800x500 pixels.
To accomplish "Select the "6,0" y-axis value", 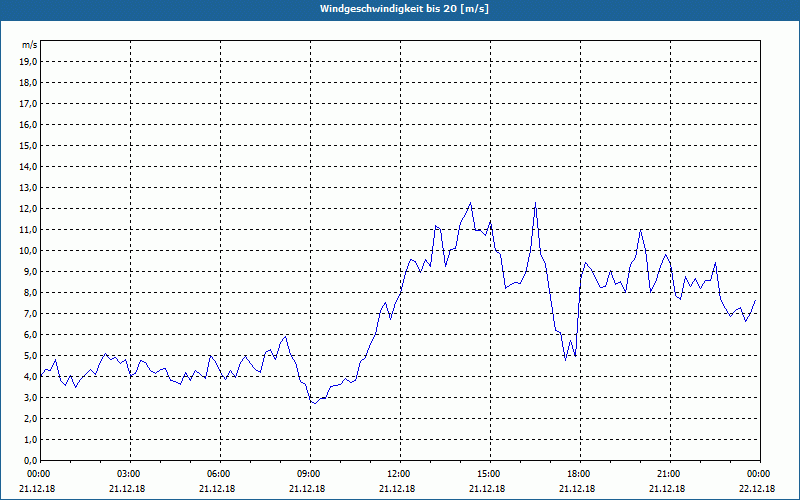I will click(x=30, y=335).
